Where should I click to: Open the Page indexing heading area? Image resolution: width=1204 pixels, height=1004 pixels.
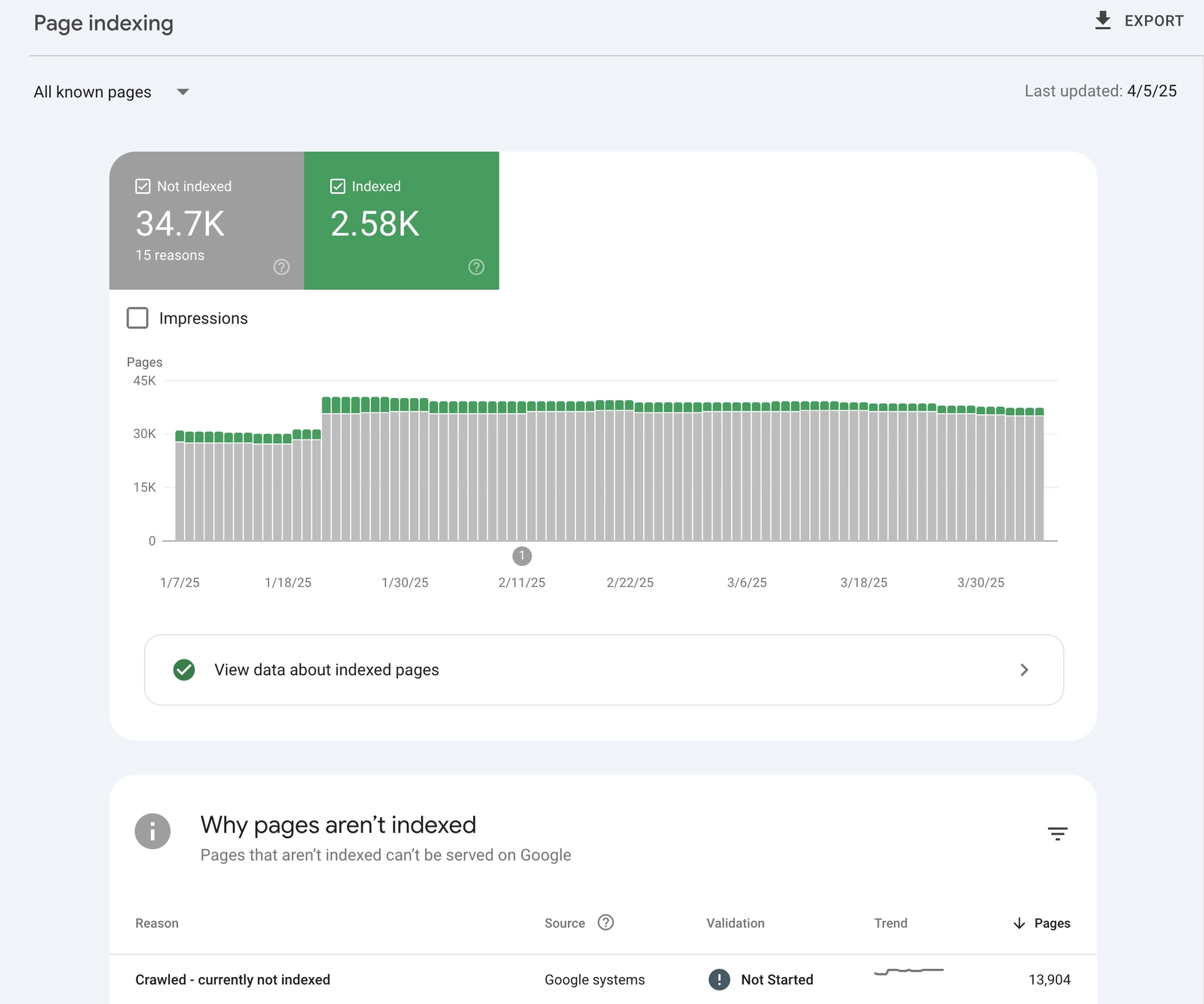point(104,23)
